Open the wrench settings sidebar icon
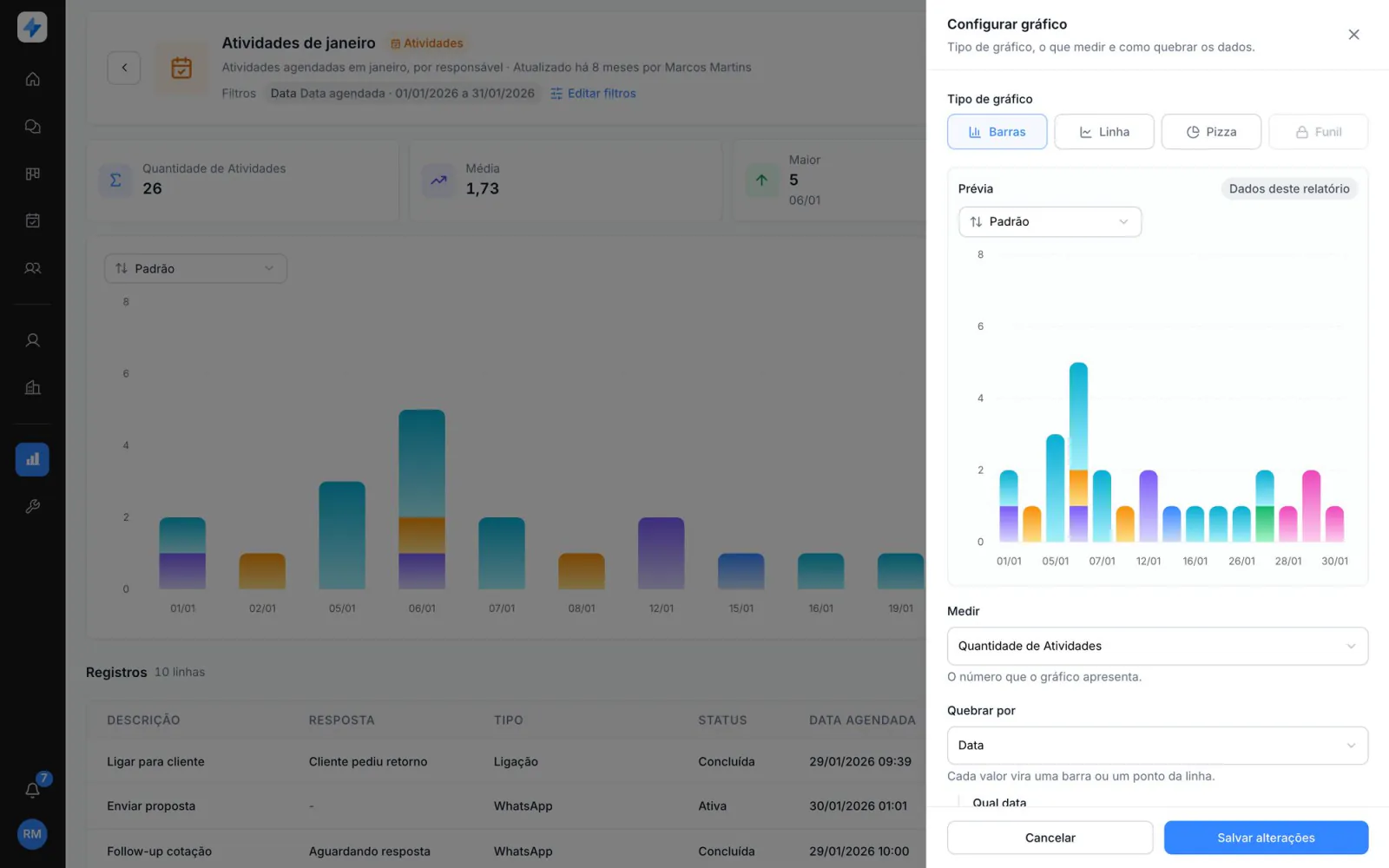 tap(32, 506)
